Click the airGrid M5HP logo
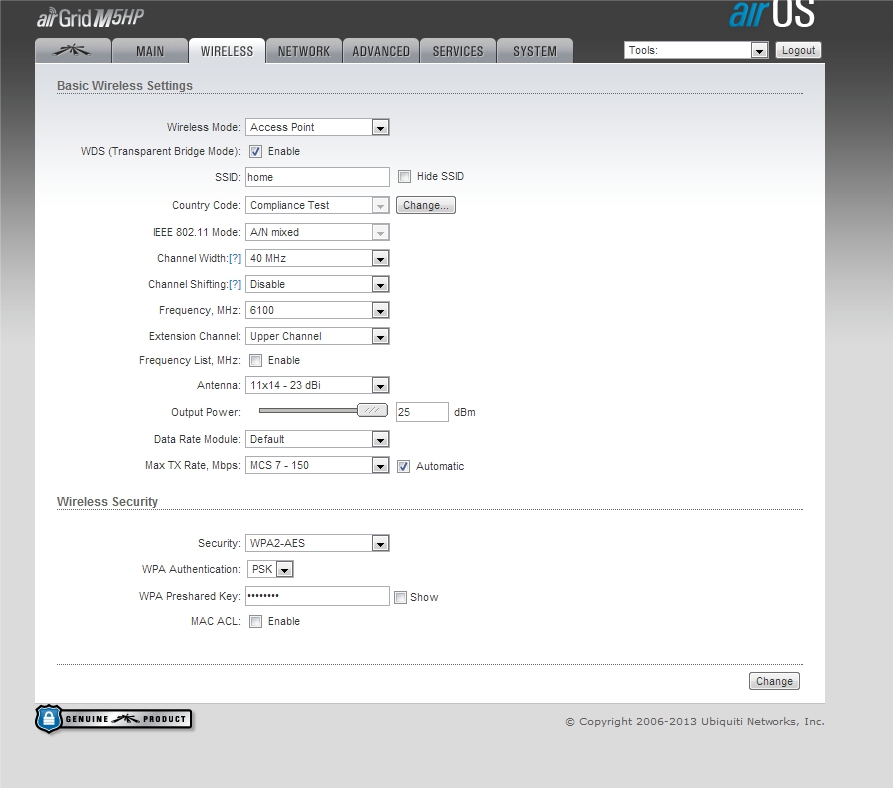The height and width of the screenshot is (788, 893). click(91, 18)
